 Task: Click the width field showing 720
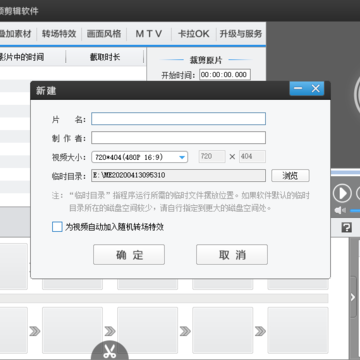pyautogui.click(x=212, y=157)
